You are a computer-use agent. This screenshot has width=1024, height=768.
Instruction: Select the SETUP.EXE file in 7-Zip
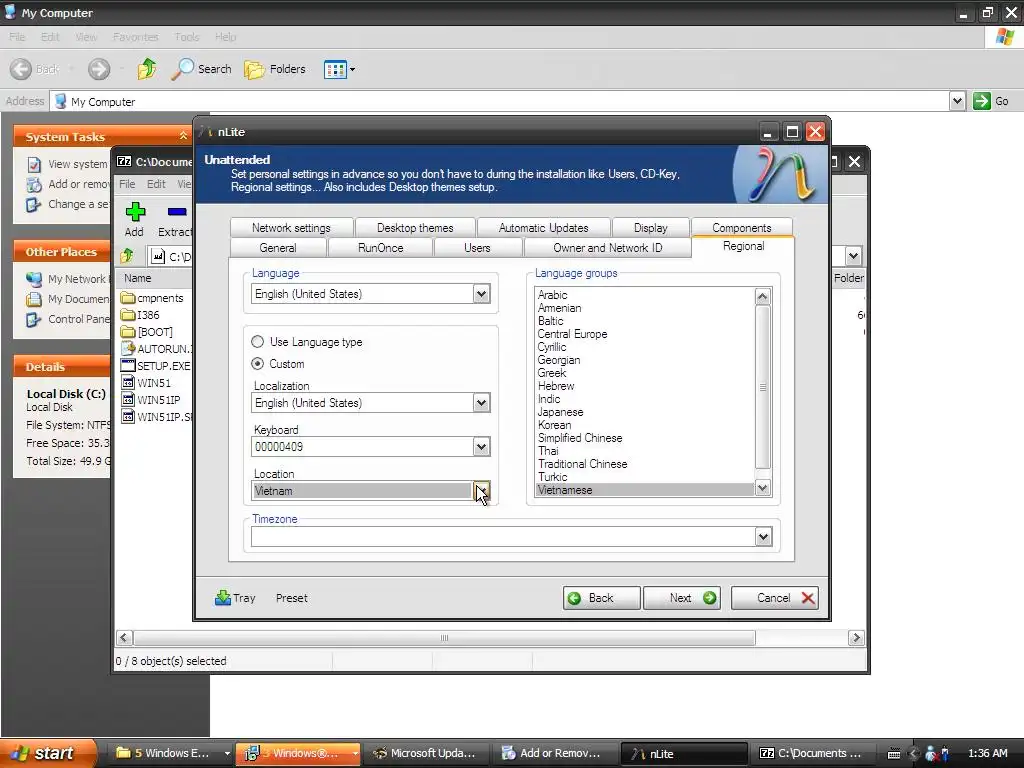point(155,366)
